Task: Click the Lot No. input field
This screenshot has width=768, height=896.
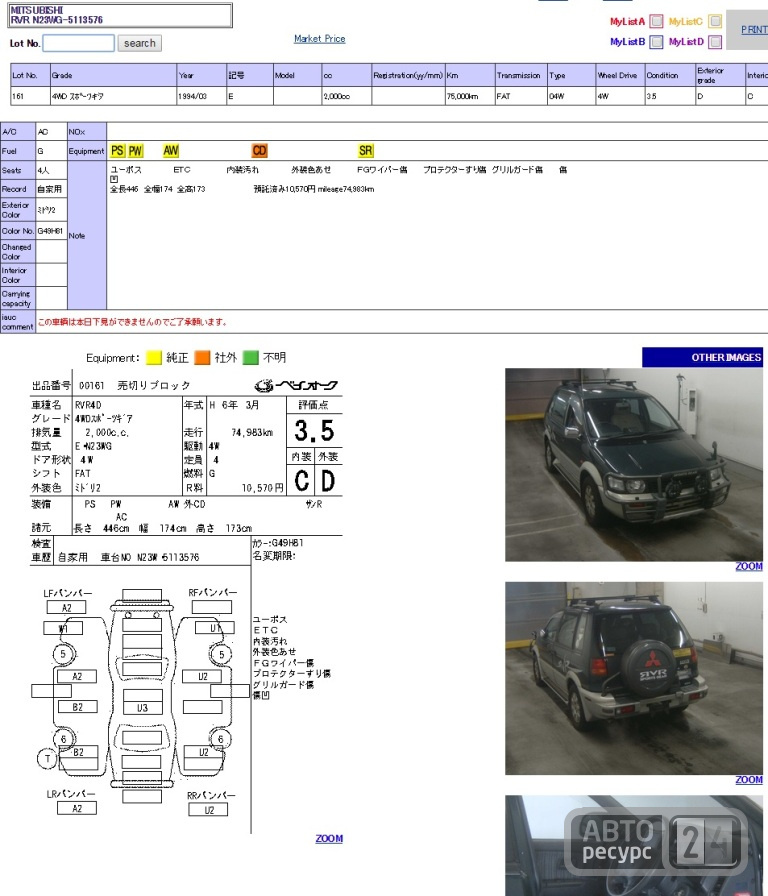Action: pyautogui.click(x=78, y=43)
